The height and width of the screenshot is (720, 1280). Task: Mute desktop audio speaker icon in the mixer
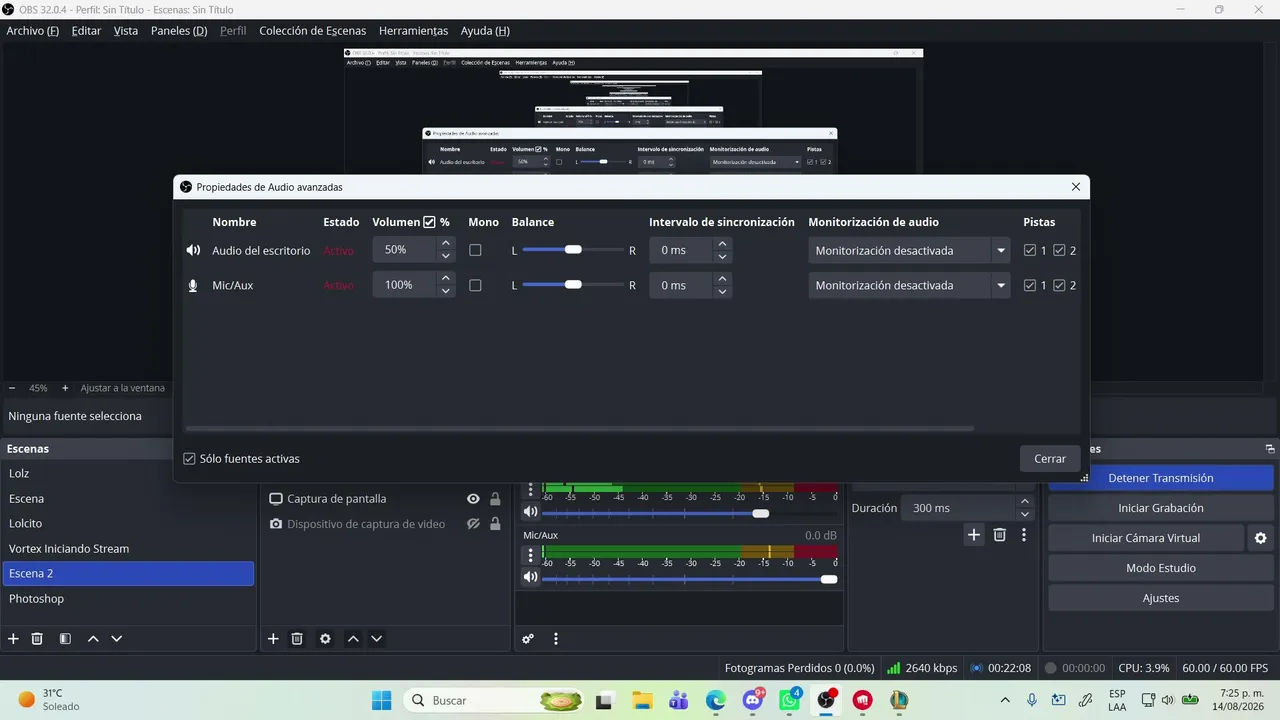click(531, 512)
